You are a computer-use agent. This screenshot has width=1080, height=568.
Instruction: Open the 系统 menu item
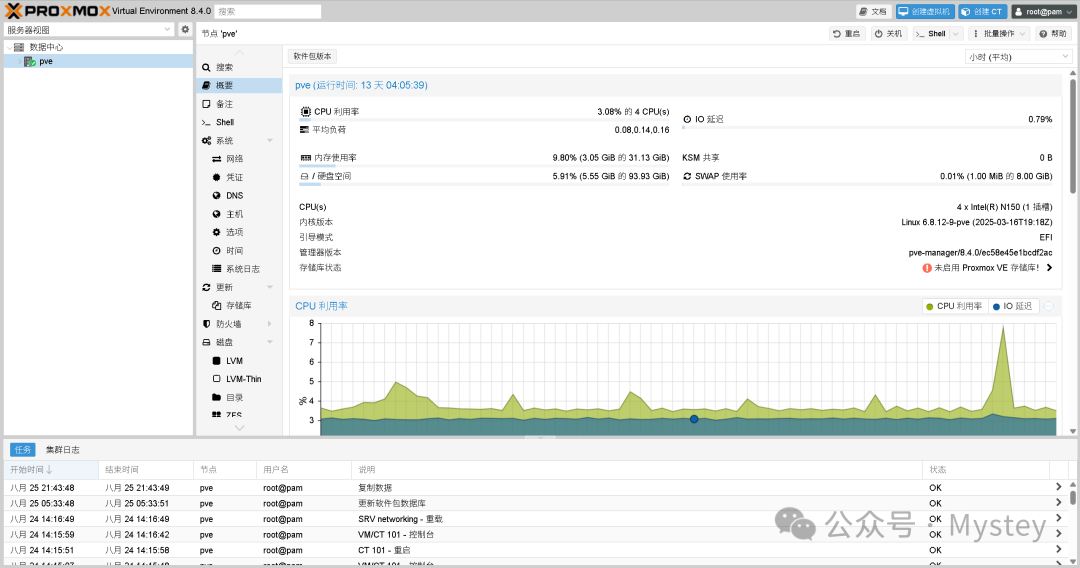click(239, 140)
